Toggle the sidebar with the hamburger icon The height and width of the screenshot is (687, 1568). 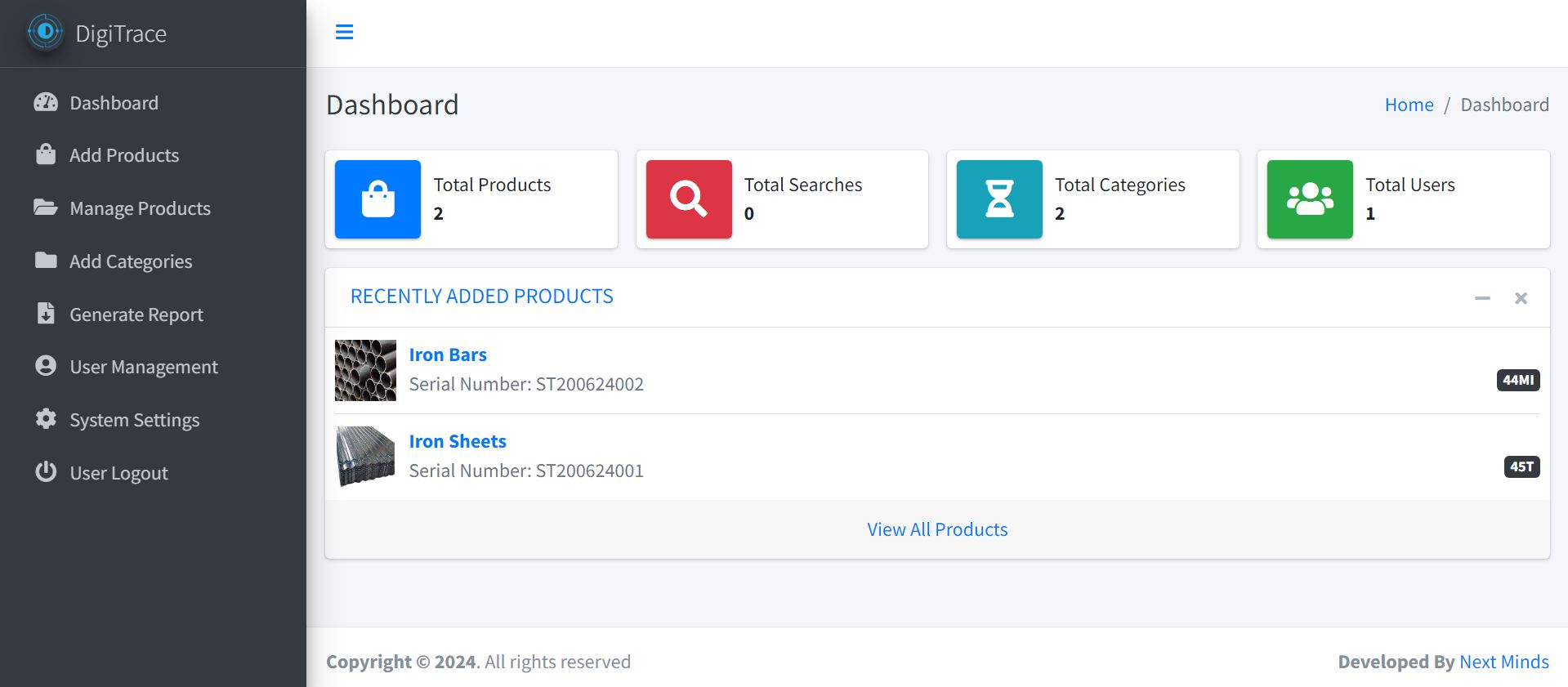tap(344, 32)
